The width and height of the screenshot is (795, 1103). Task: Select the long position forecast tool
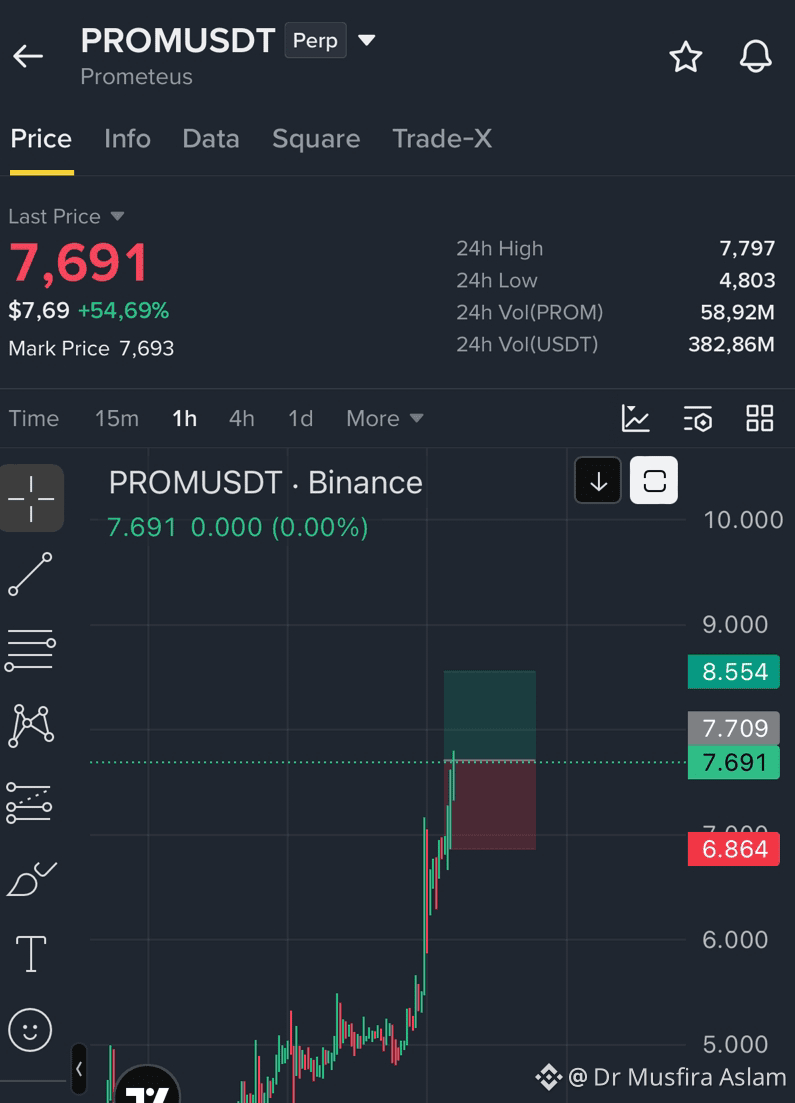point(30,803)
